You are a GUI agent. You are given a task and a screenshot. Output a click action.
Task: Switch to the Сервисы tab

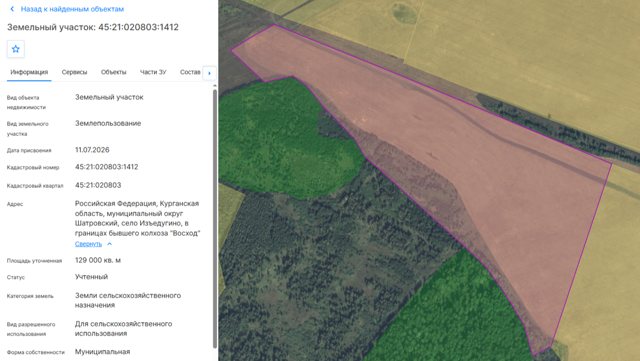[x=74, y=72]
